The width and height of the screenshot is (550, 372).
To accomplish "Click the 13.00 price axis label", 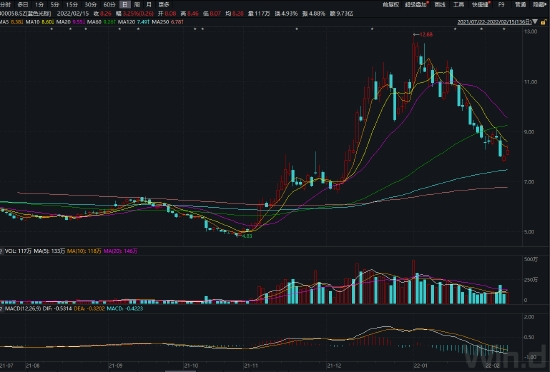I will pyautogui.click(x=530, y=32).
